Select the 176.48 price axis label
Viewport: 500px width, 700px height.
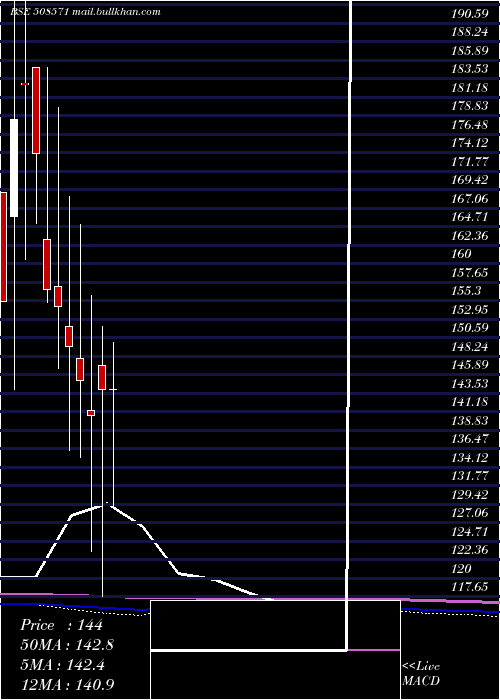click(470, 125)
